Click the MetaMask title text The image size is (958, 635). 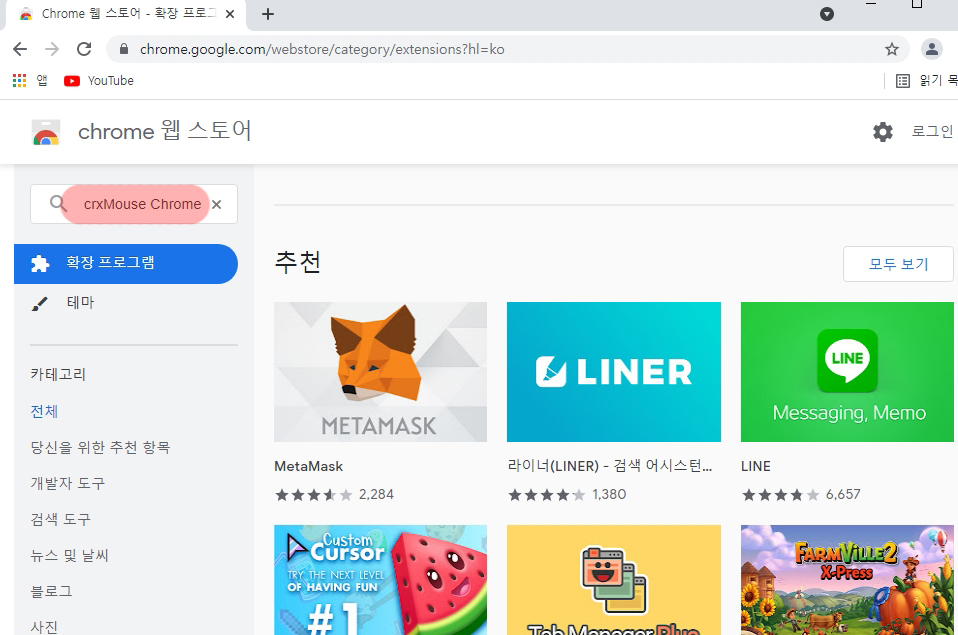point(309,466)
